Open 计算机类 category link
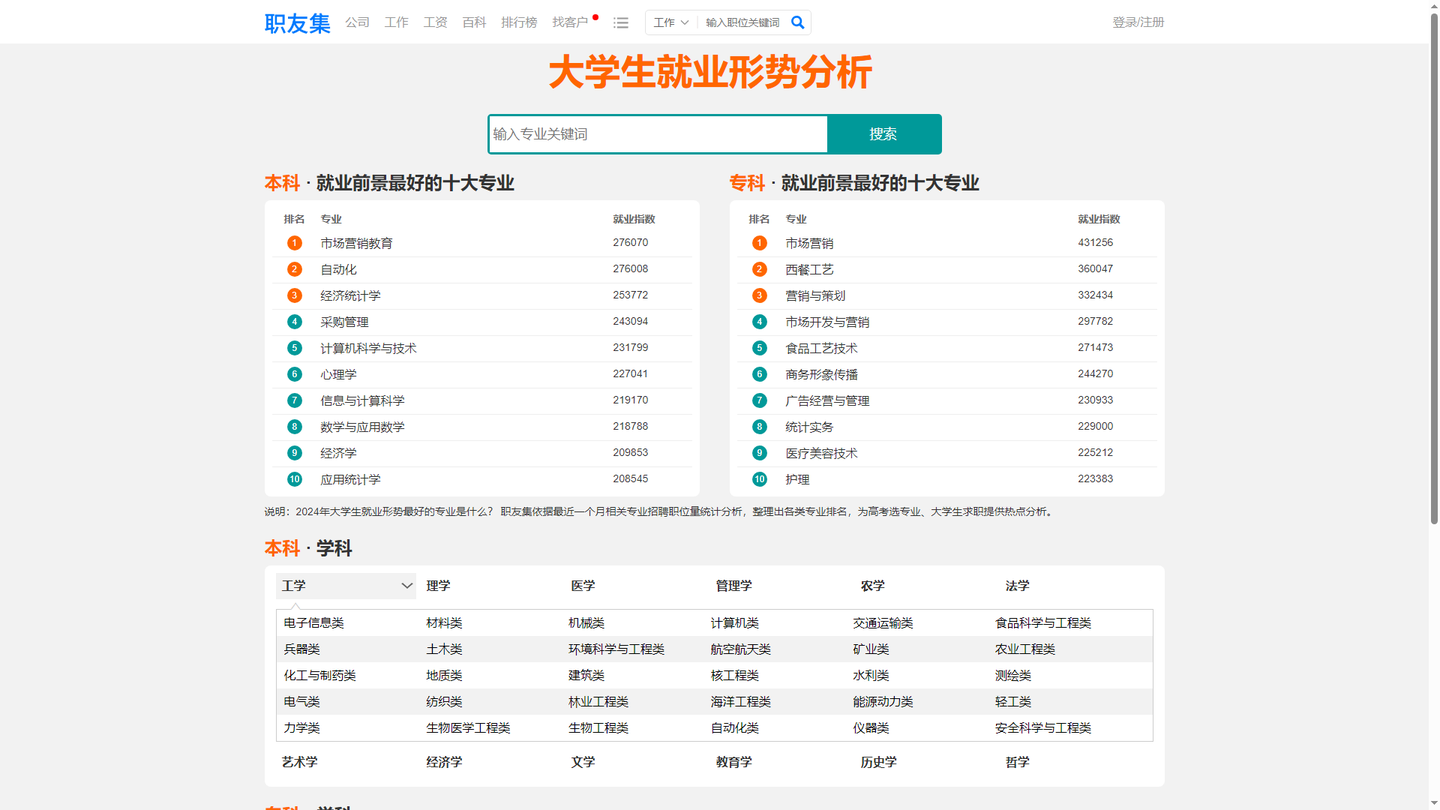 coord(735,623)
